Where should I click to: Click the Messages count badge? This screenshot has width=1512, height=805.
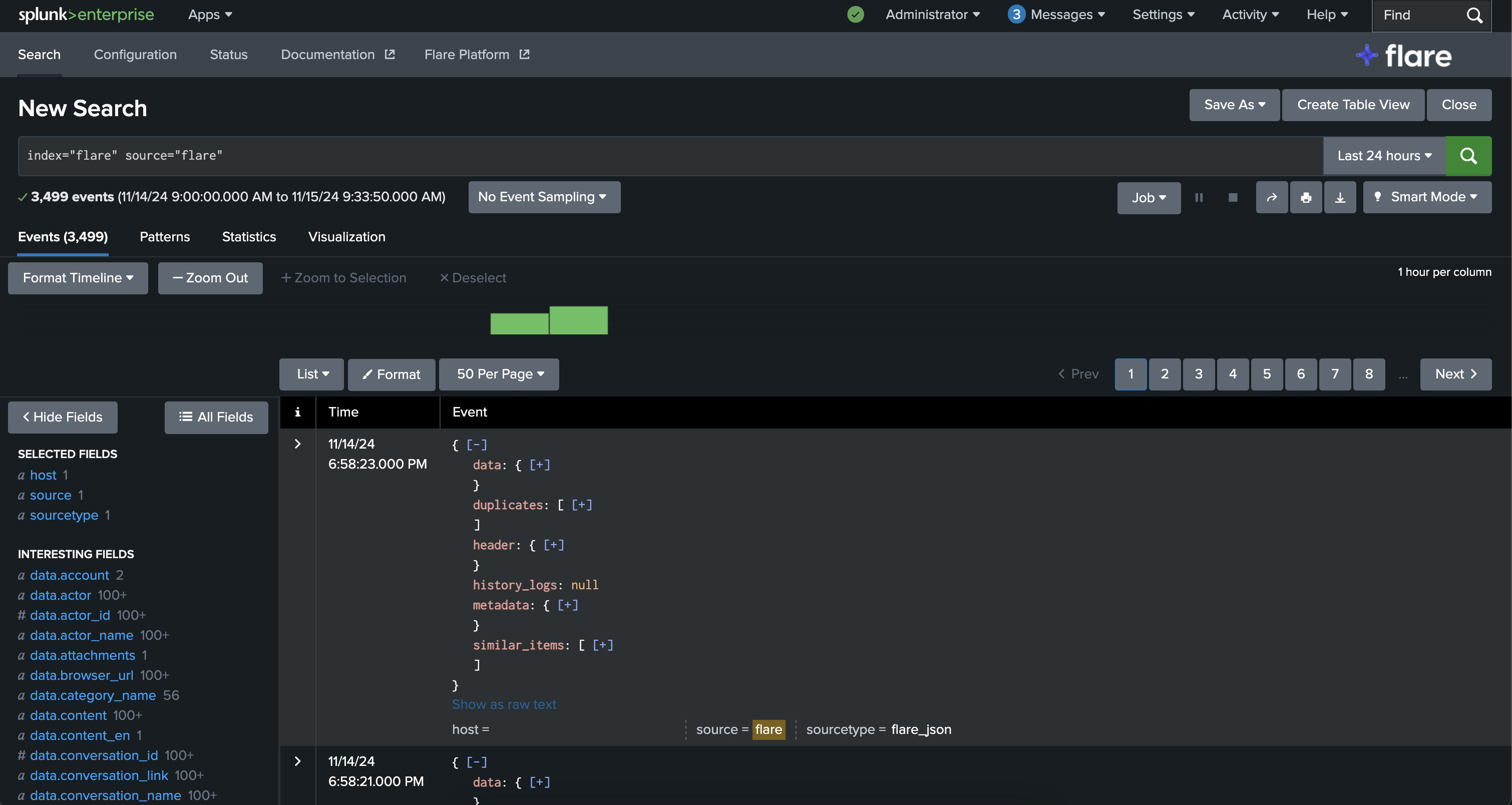[x=1016, y=15]
